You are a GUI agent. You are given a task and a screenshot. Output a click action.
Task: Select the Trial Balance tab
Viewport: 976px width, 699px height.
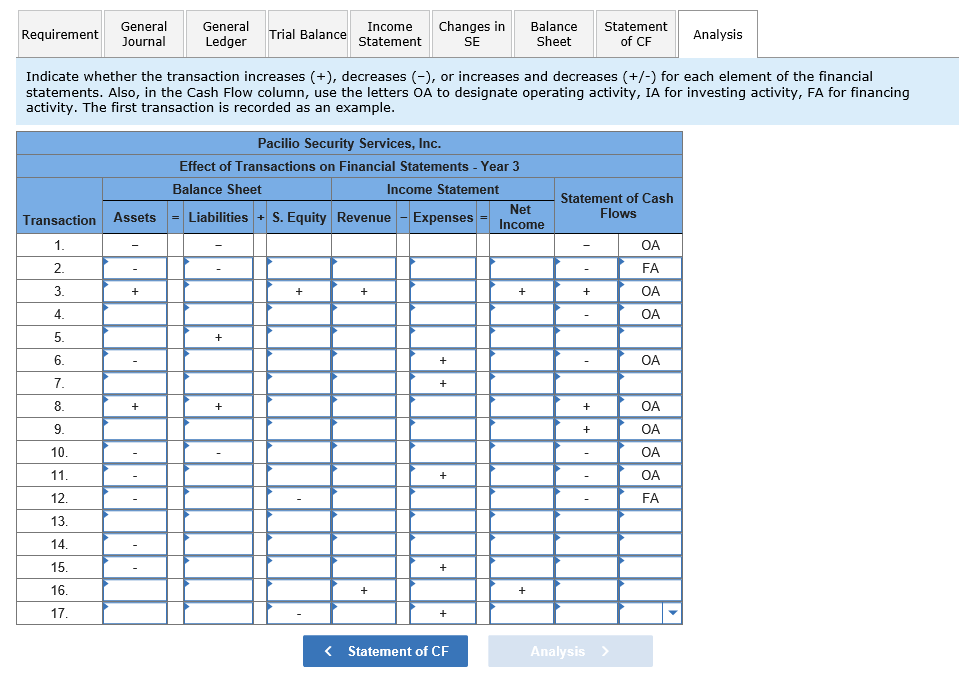(307, 33)
